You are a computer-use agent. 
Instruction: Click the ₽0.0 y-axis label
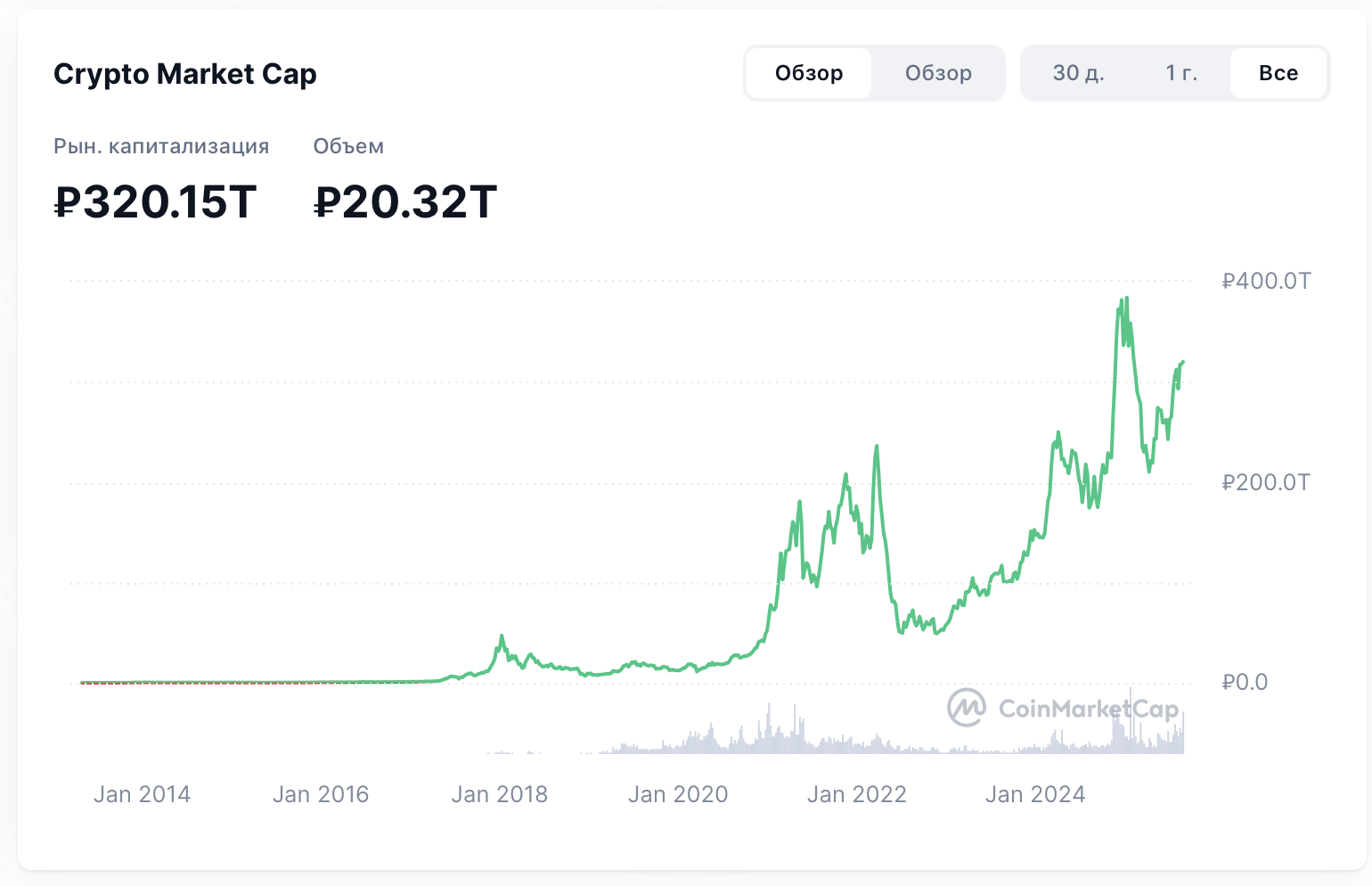pos(1245,683)
